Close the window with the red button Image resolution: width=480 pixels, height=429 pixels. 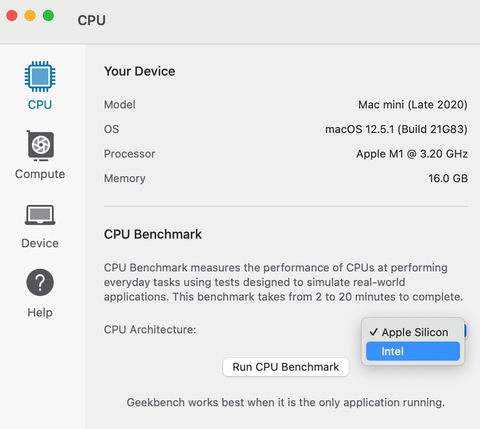coord(12,16)
